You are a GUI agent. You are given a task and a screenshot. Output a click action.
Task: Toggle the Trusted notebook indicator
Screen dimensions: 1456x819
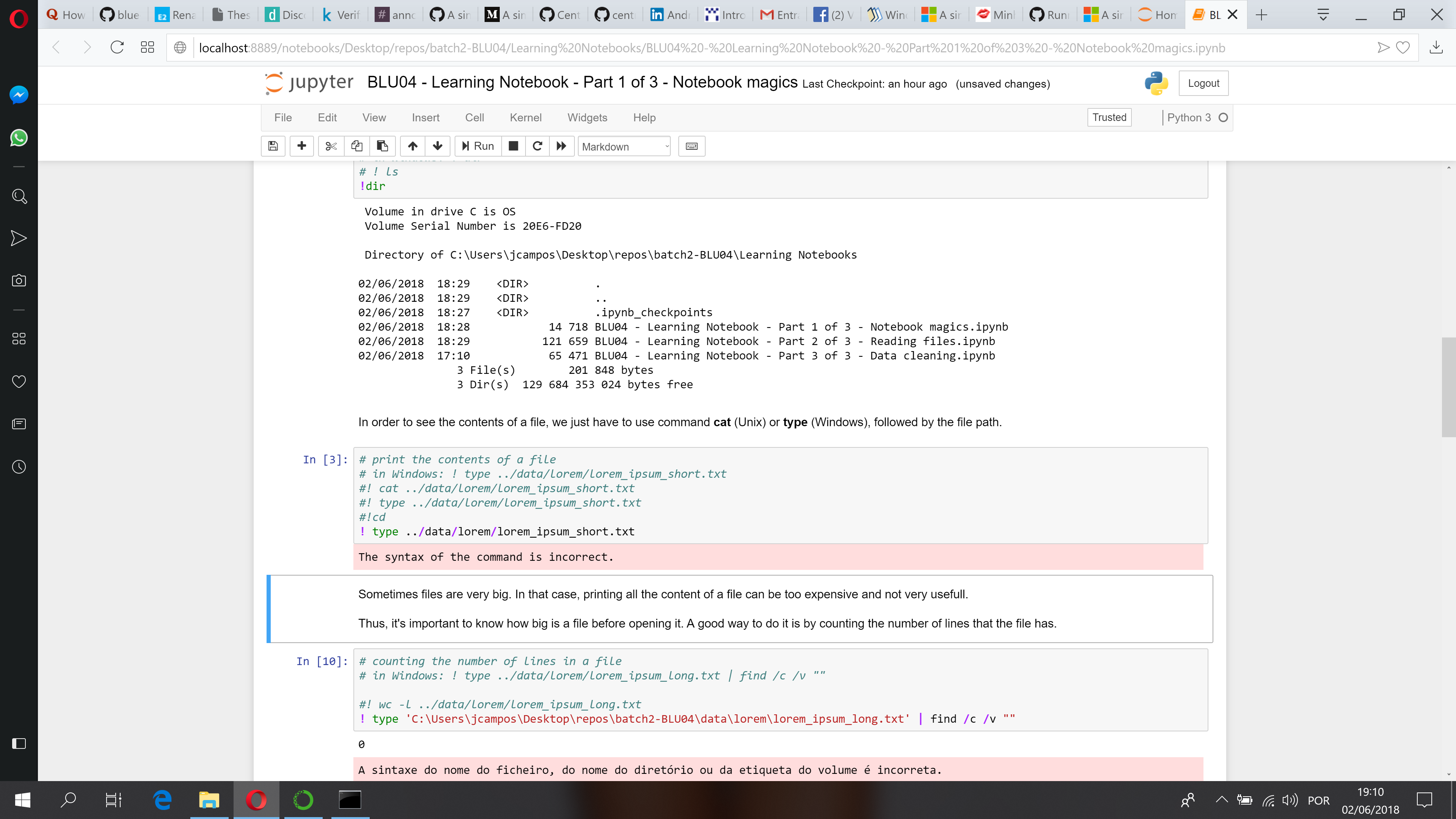(1109, 117)
